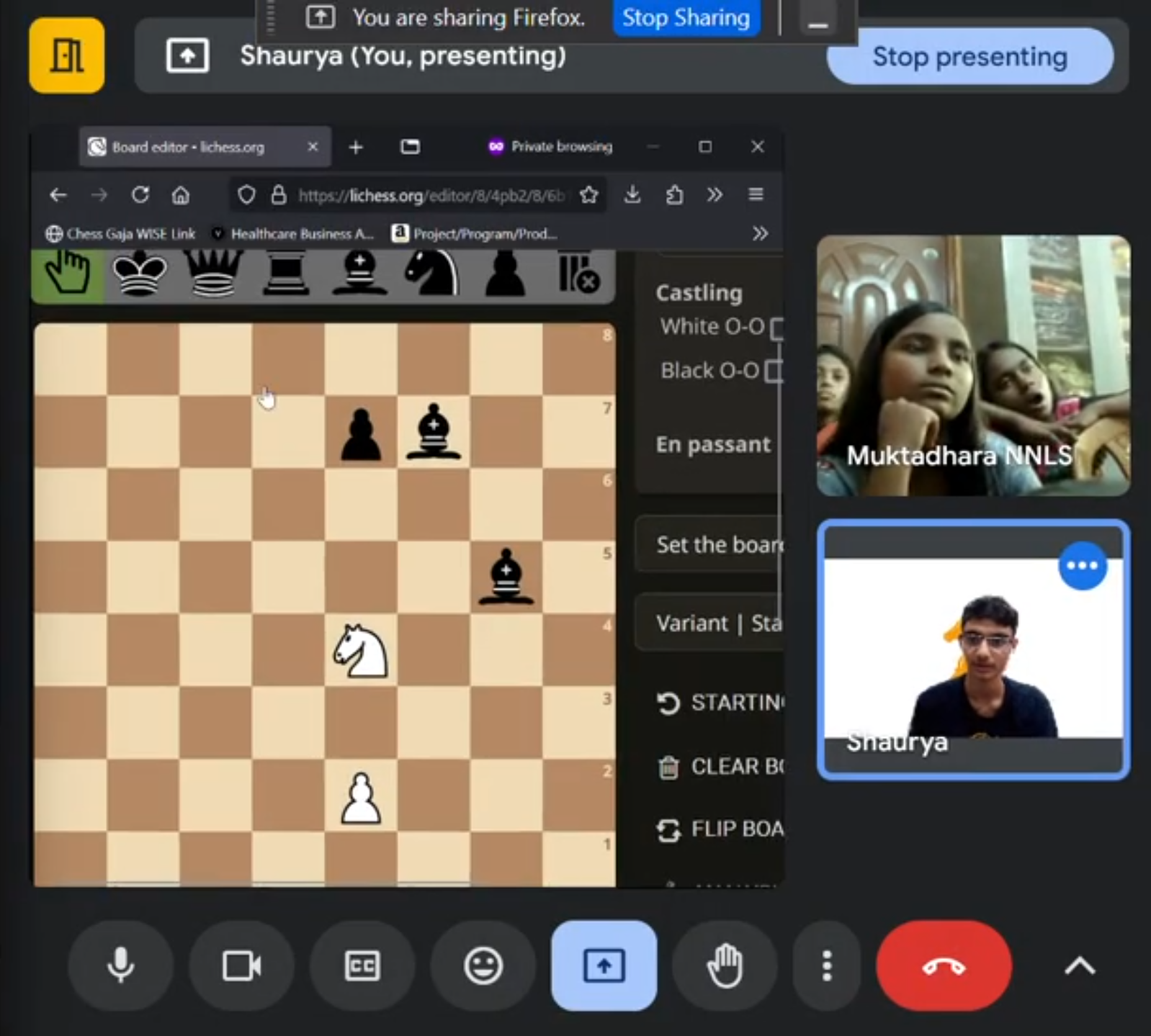This screenshot has width=1151, height=1036.
Task: Switch to Board editor lichess tab
Action: tap(189, 147)
